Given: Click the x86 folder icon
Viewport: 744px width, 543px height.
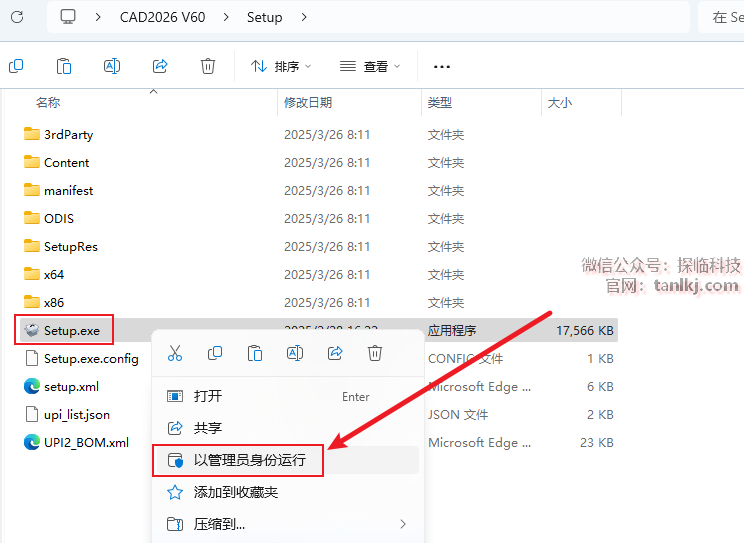Looking at the screenshot, I should pyautogui.click(x=32, y=302).
